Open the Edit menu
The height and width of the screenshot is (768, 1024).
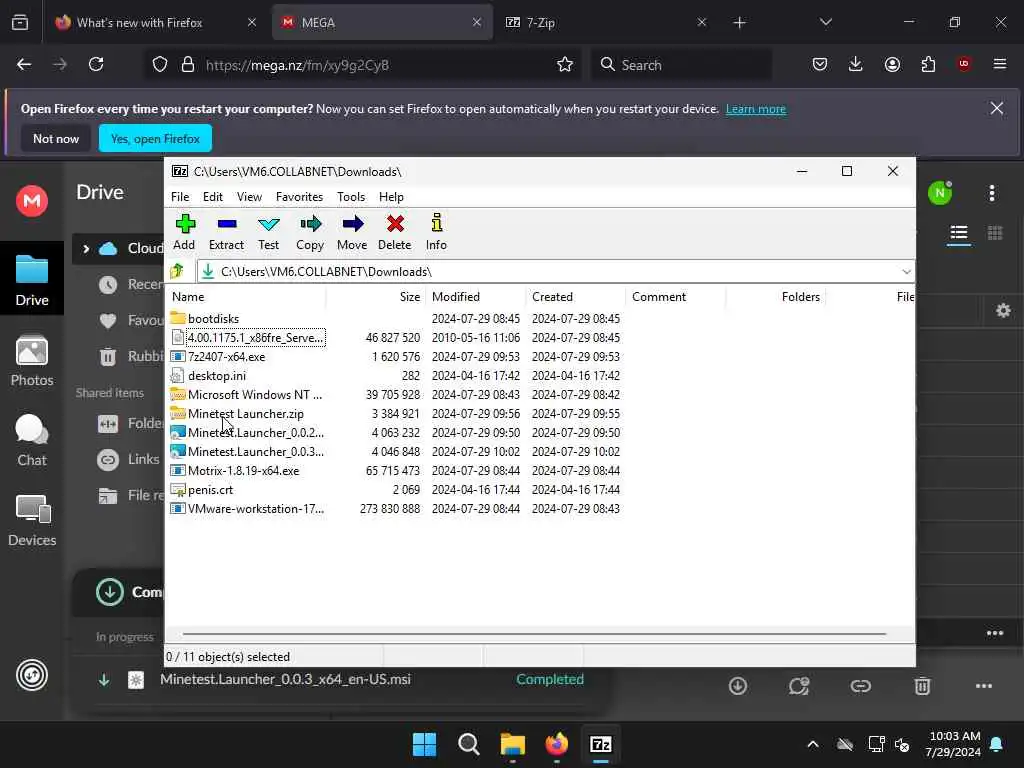(212, 197)
